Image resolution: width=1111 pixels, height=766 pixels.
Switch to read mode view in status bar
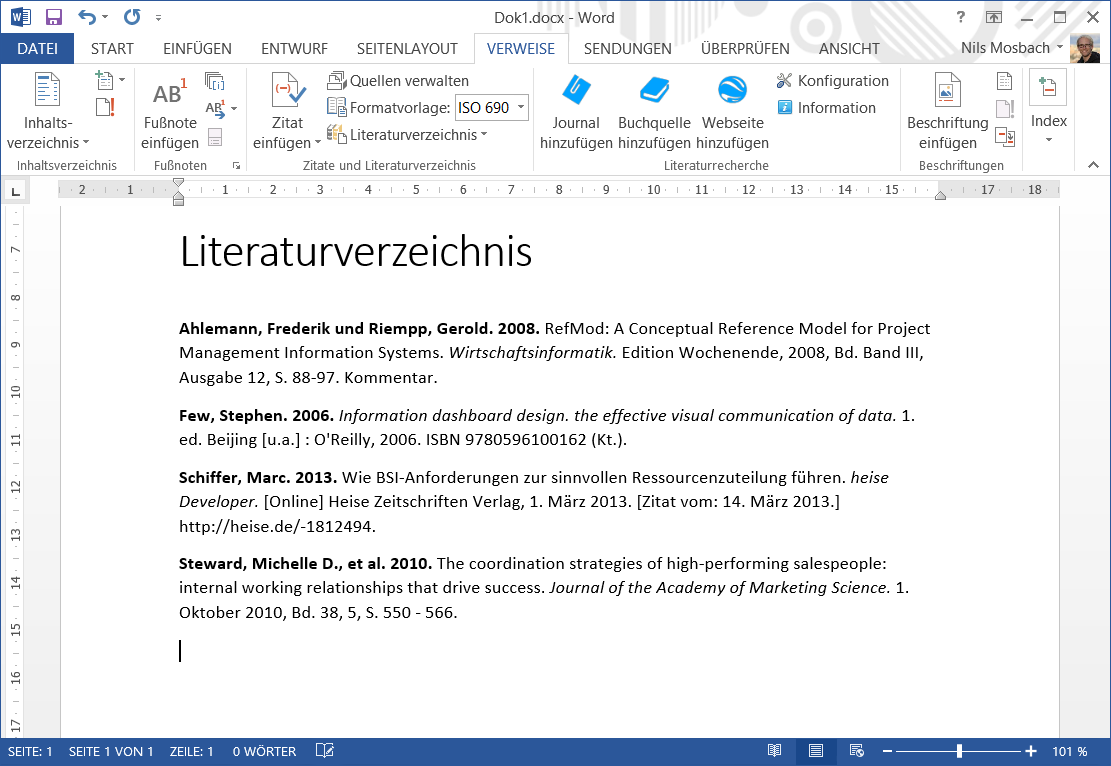[774, 751]
